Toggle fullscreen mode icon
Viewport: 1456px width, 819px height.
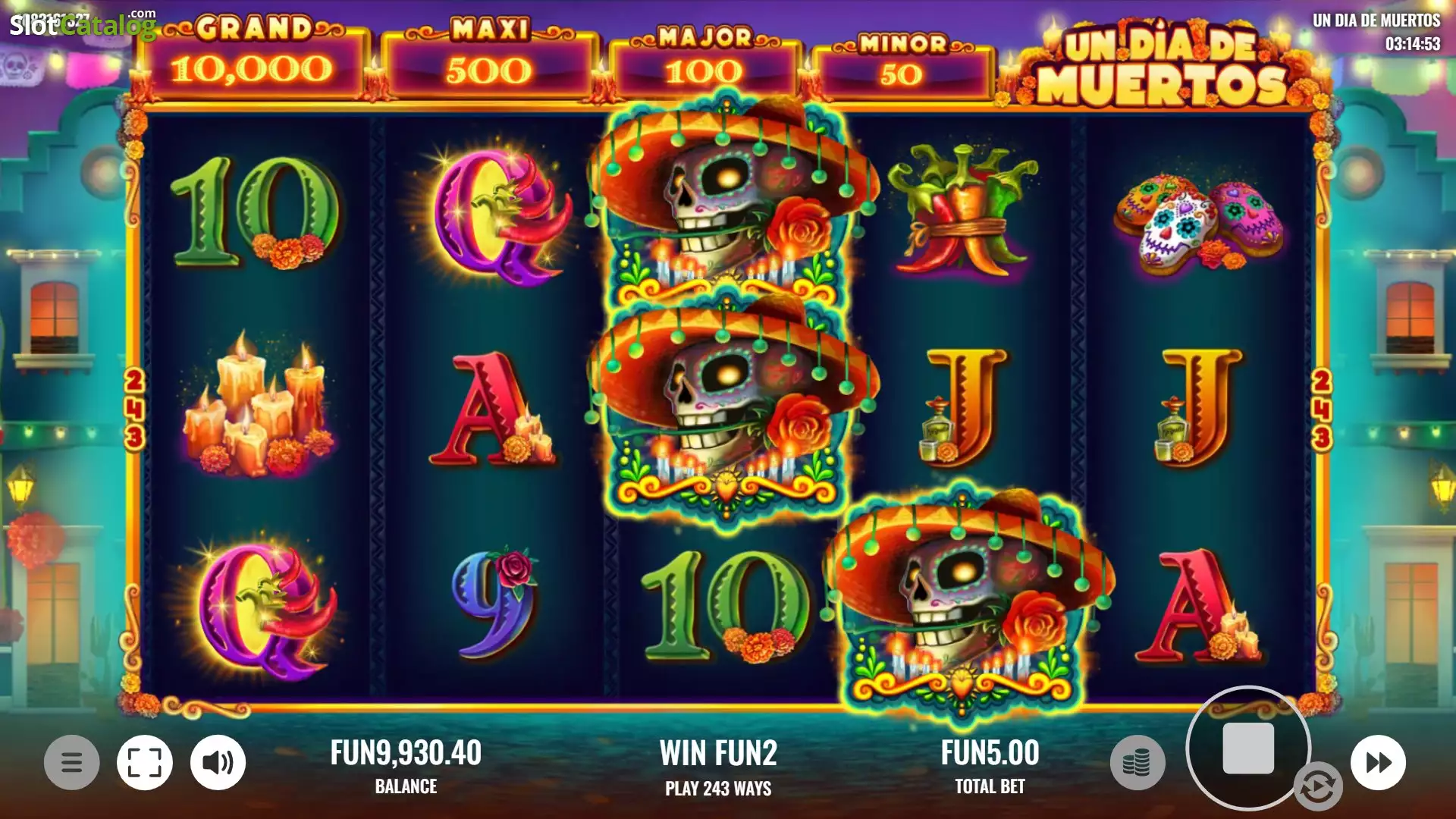pos(145,762)
